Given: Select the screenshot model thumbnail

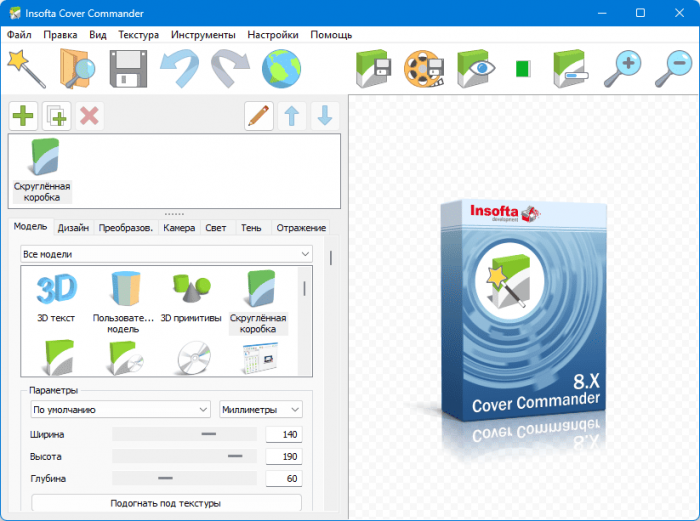Looking at the screenshot, I should 260,357.
